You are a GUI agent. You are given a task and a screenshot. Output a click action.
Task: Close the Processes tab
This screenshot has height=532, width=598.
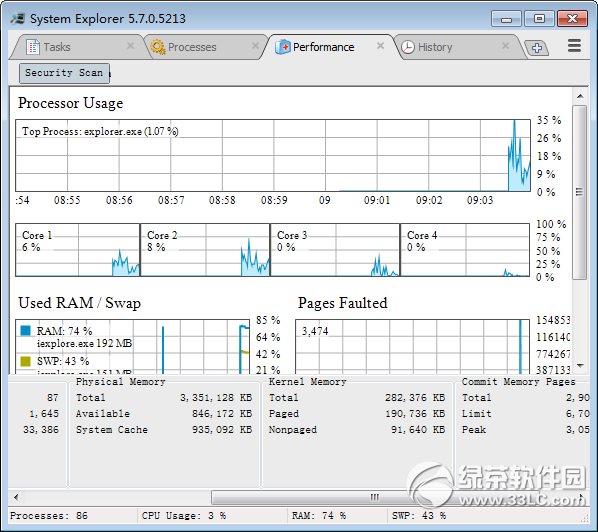tap(255, 46)
